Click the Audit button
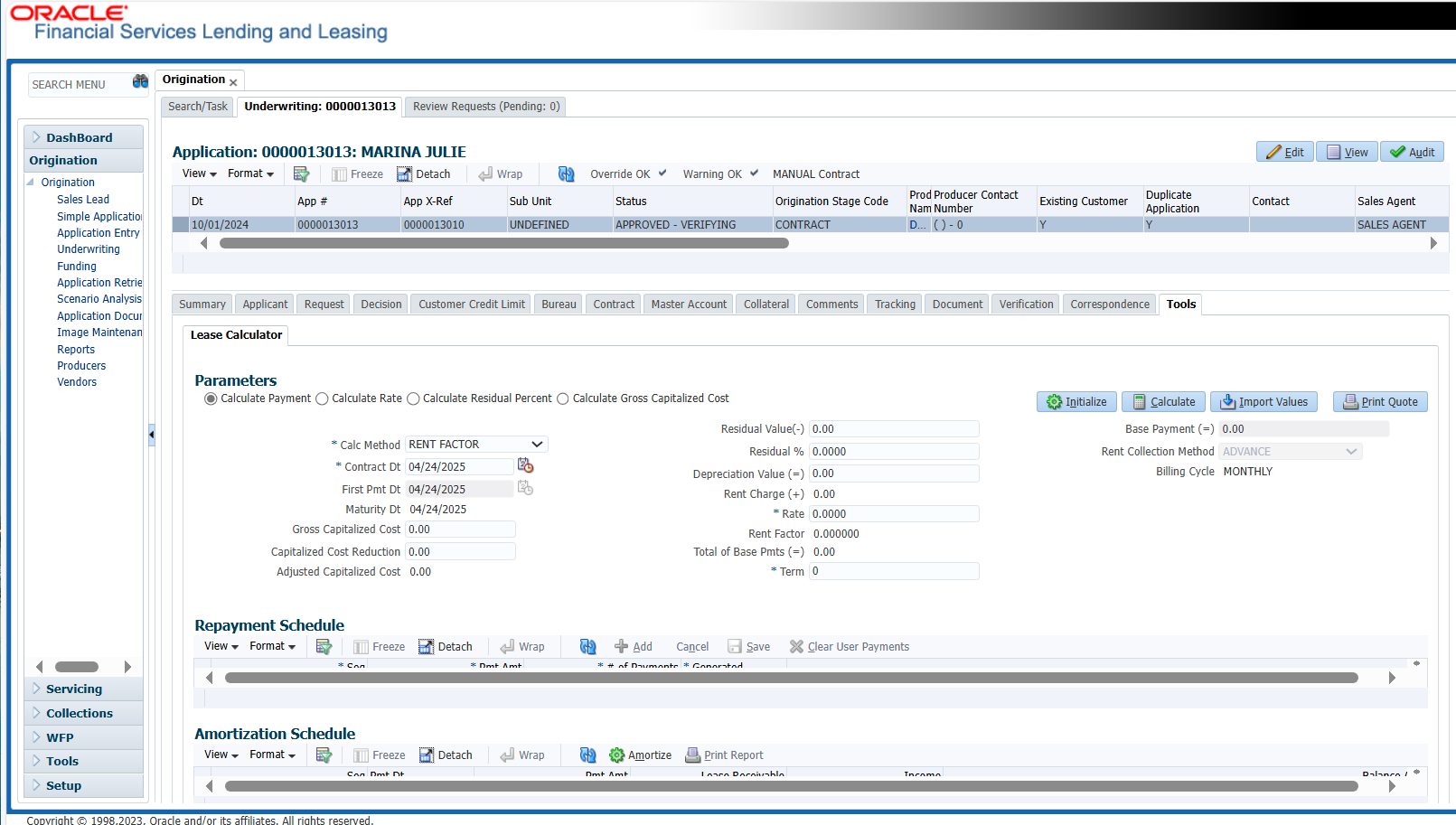The width and height of the screenshot is (1456, 825). point(1412,152)
